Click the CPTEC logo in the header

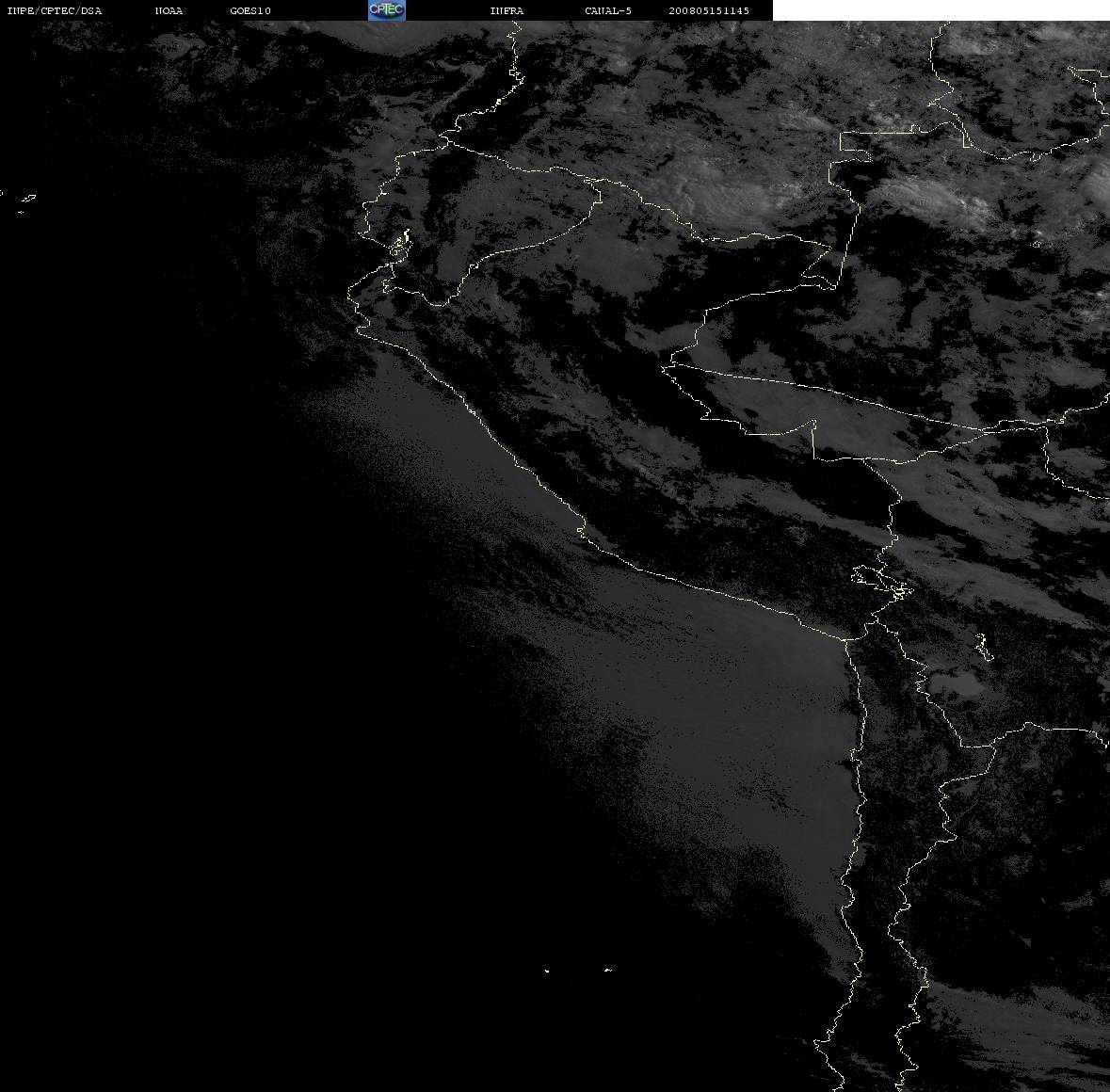(x=387, y=10)
